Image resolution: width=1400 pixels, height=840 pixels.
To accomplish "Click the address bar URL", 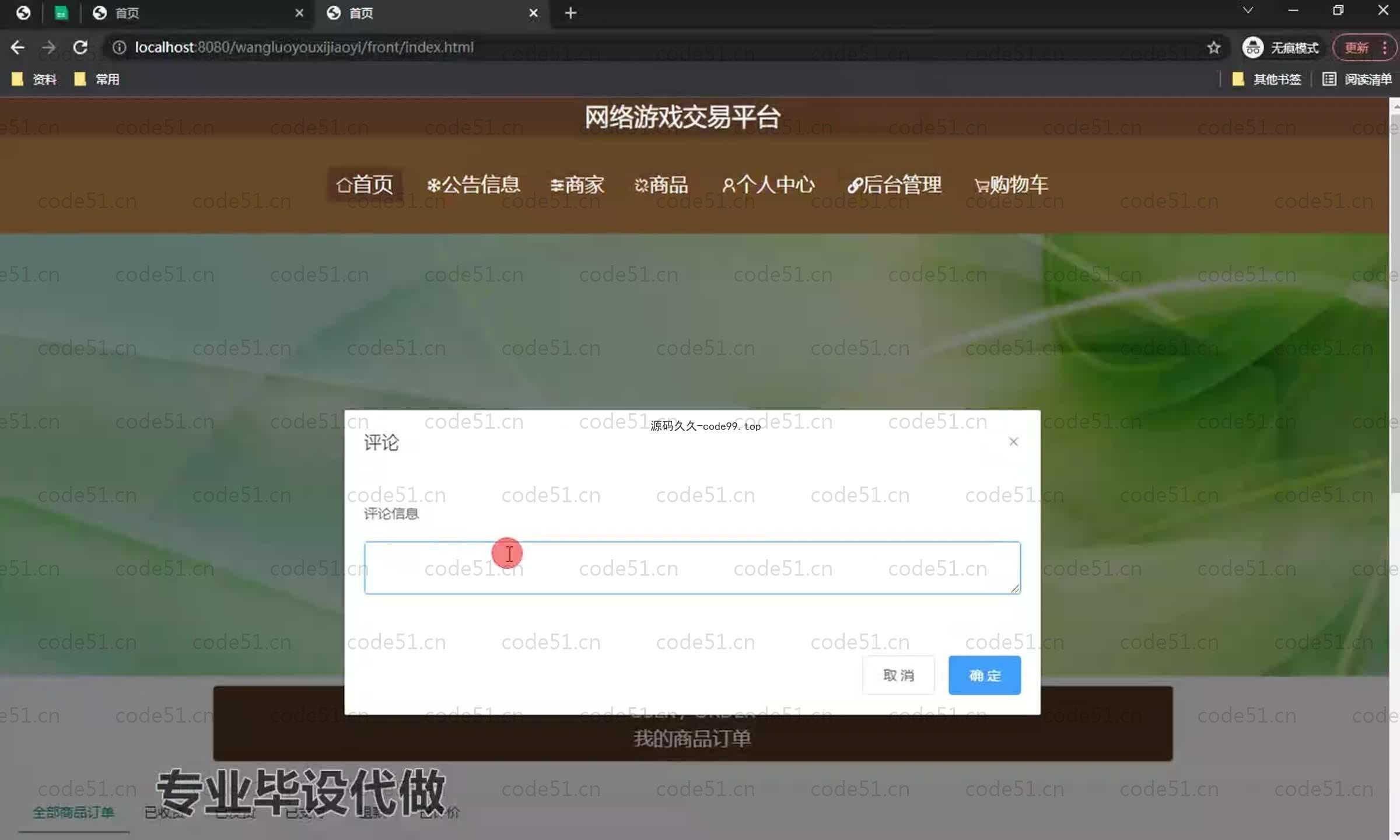I will tap(304, 47).
